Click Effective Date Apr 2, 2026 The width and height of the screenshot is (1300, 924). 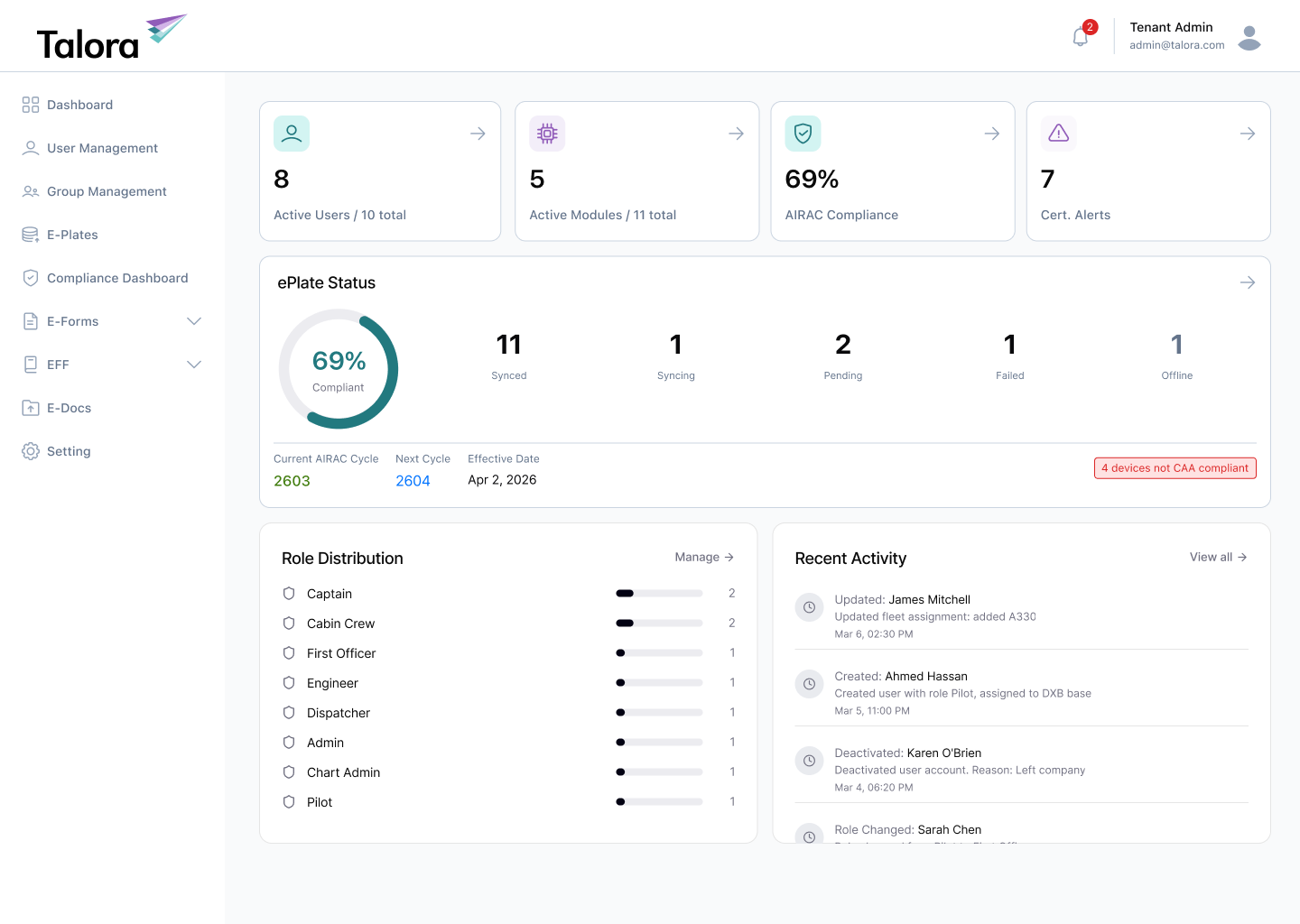tap(502, 480)
